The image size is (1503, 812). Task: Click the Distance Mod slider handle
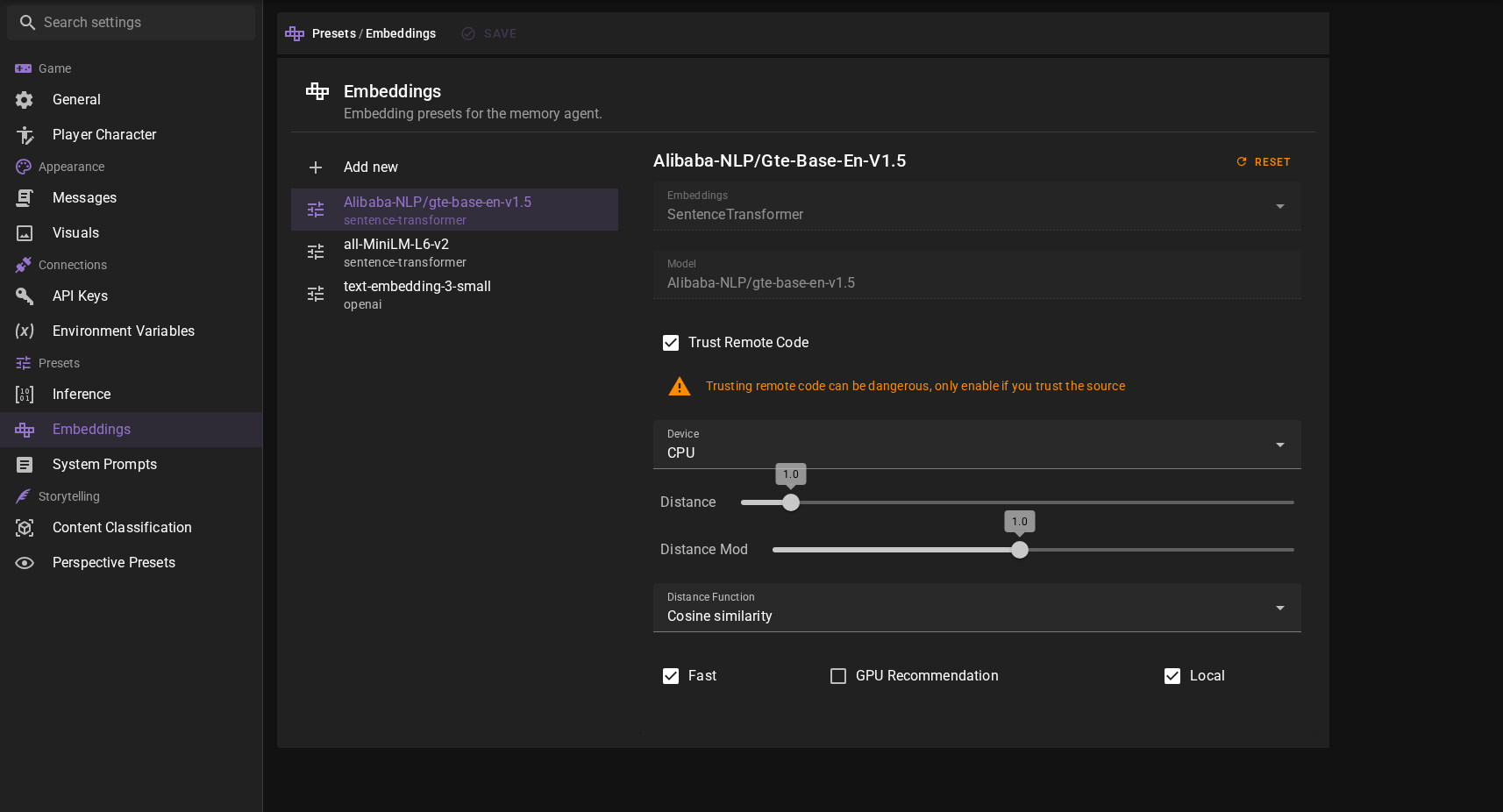[1020, 550]
